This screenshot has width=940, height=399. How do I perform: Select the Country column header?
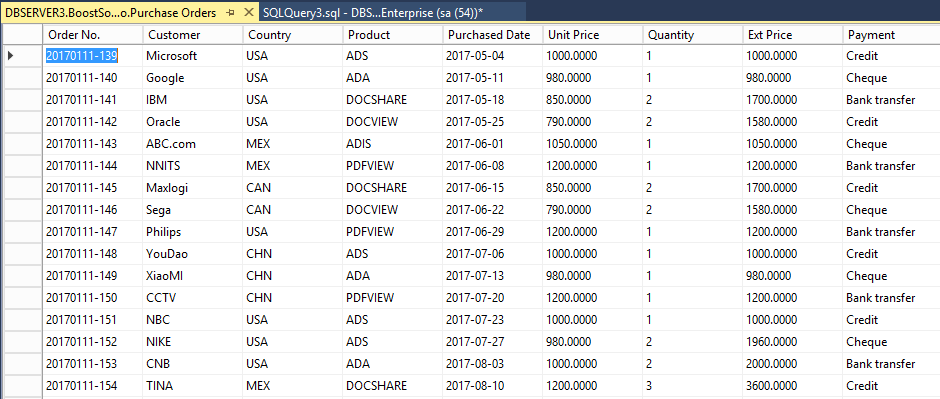coord(293,35)
